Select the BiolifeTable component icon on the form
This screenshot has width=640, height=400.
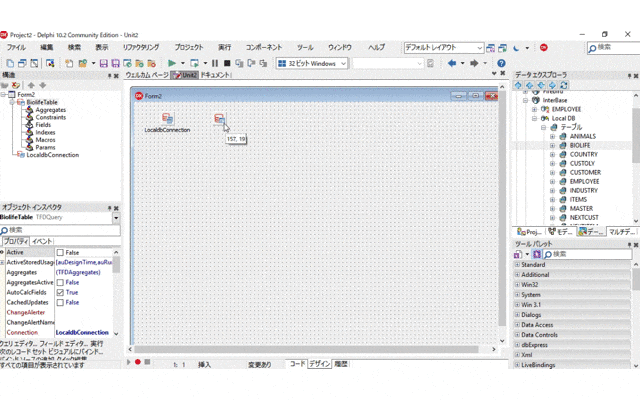click(220, 119)
